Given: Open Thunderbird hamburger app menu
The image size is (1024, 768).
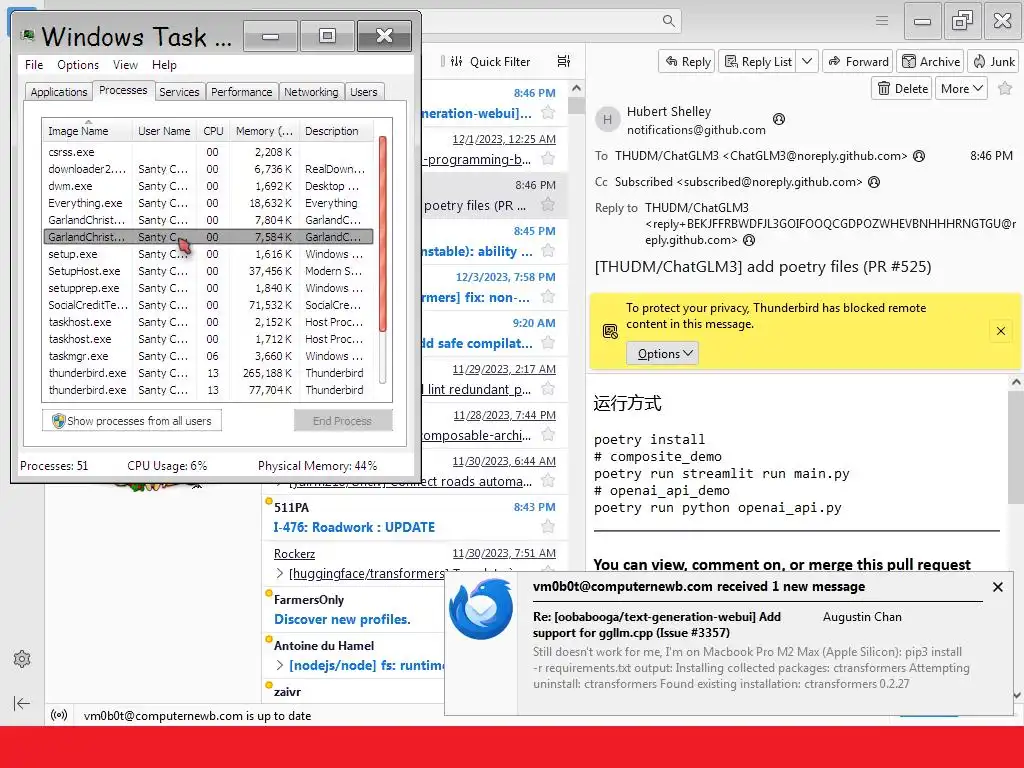Looking at the screenshot, I should click(x=882, y=21).
